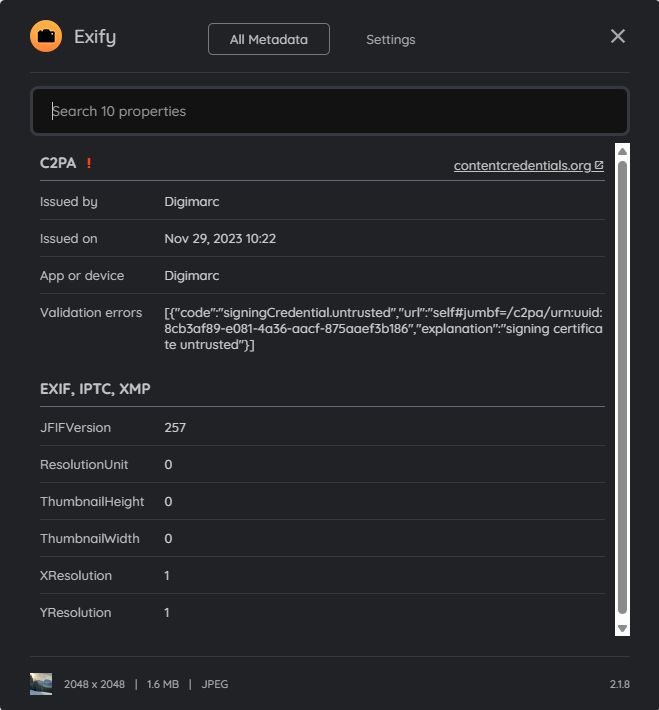
Task: Click the image thumbnail in the footer
Action: (41, 684)
